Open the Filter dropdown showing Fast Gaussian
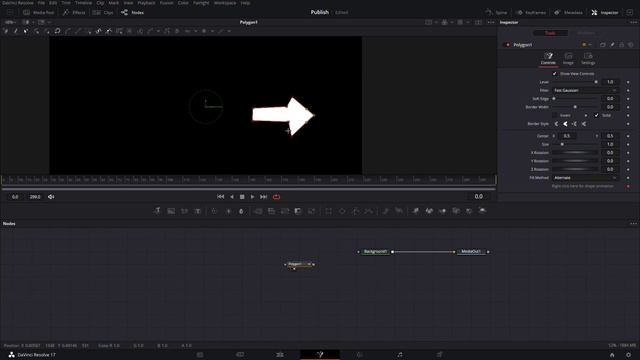 [585, 90]
